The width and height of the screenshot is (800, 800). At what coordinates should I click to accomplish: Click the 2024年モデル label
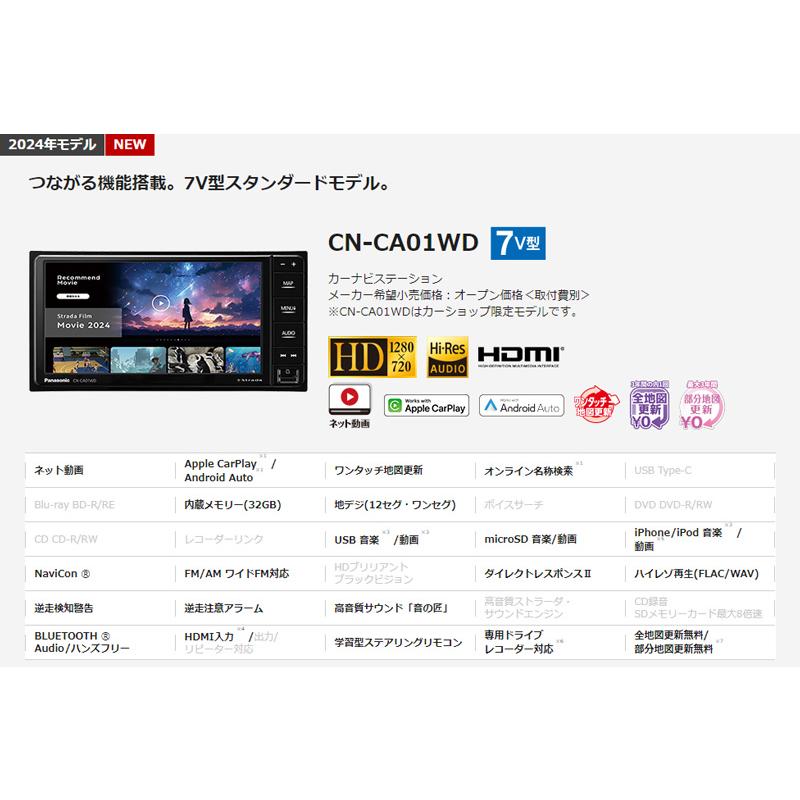pos(53,143)
